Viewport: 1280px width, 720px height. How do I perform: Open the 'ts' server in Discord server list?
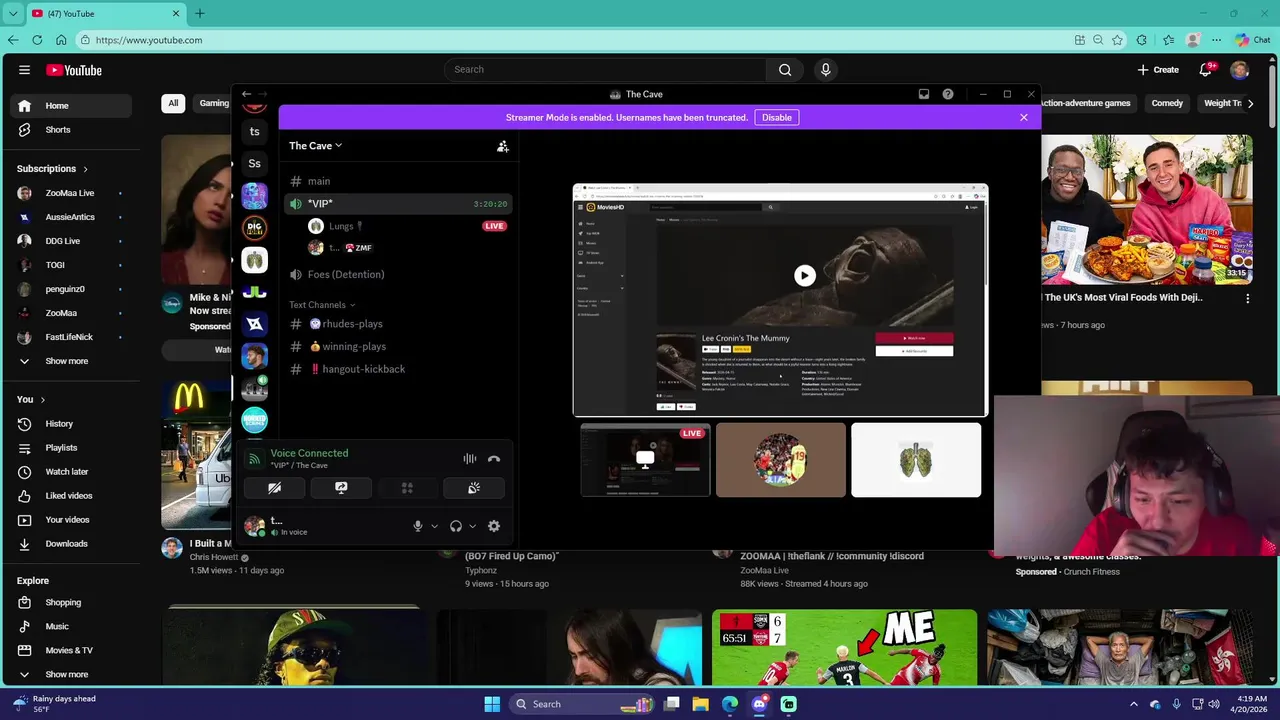coord(255,131)
